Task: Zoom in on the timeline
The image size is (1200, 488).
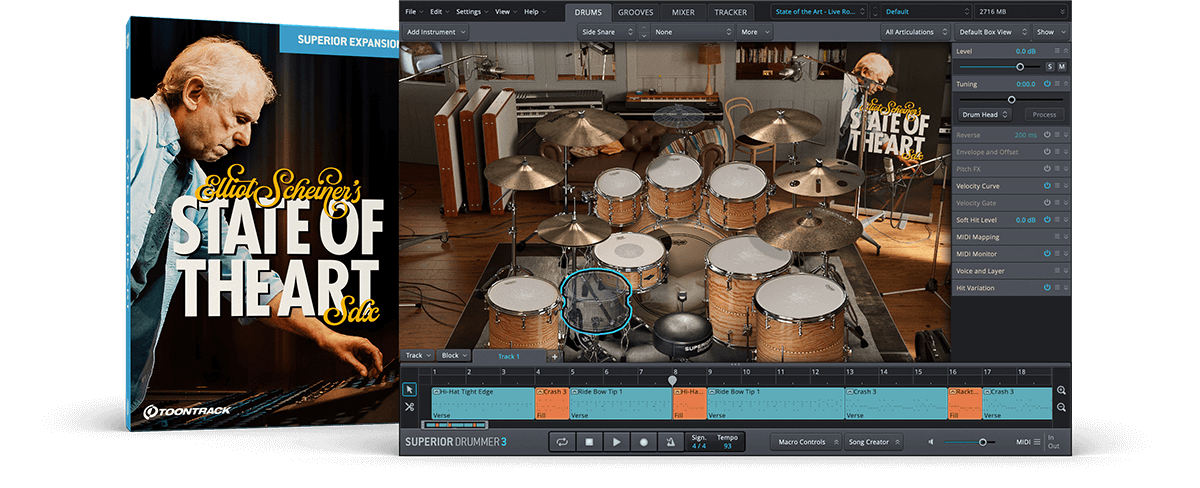Action: point(1061,391)
